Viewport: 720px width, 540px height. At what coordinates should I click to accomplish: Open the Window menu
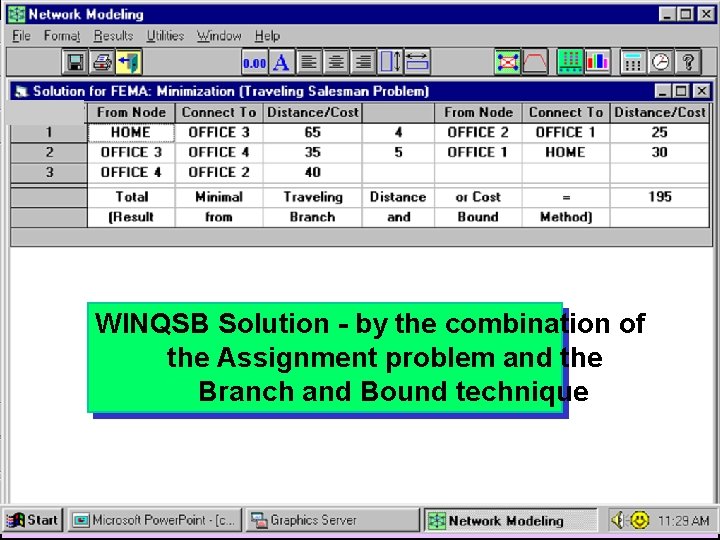click(219, 36)
